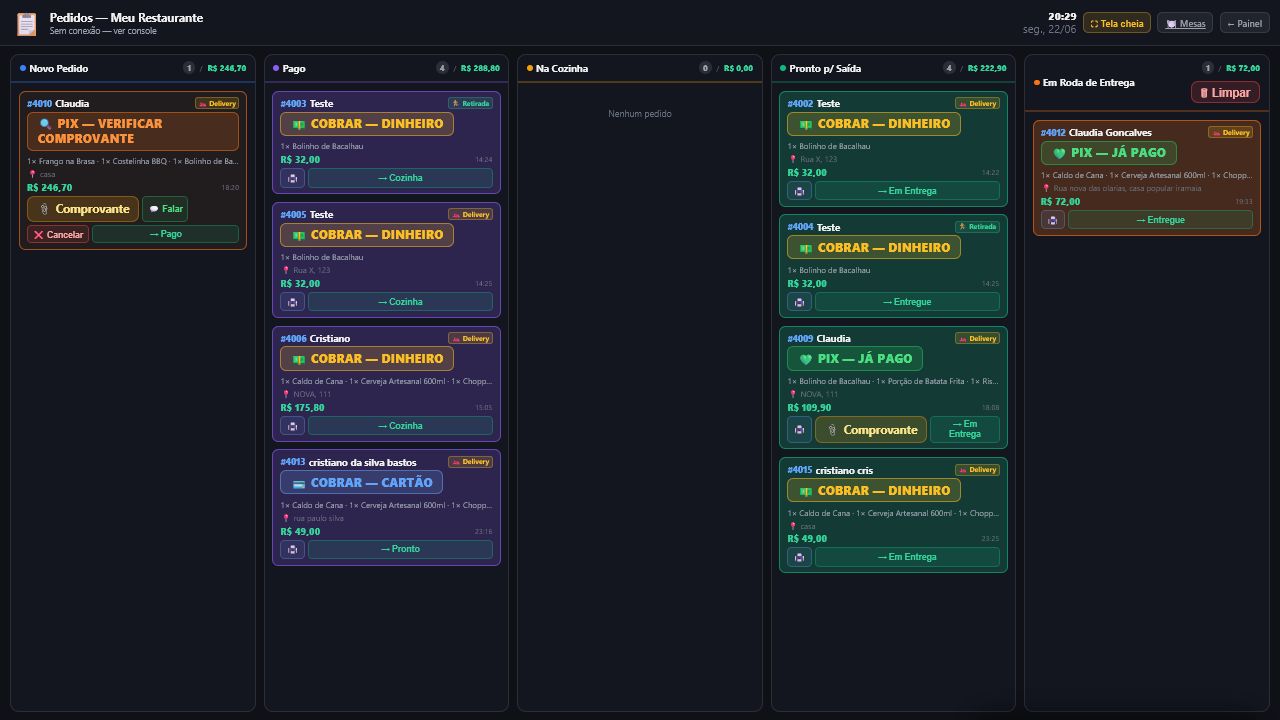Click the Delivery tag on order #4012
Screen dimensions: 1280x720
click(1230, 132)
